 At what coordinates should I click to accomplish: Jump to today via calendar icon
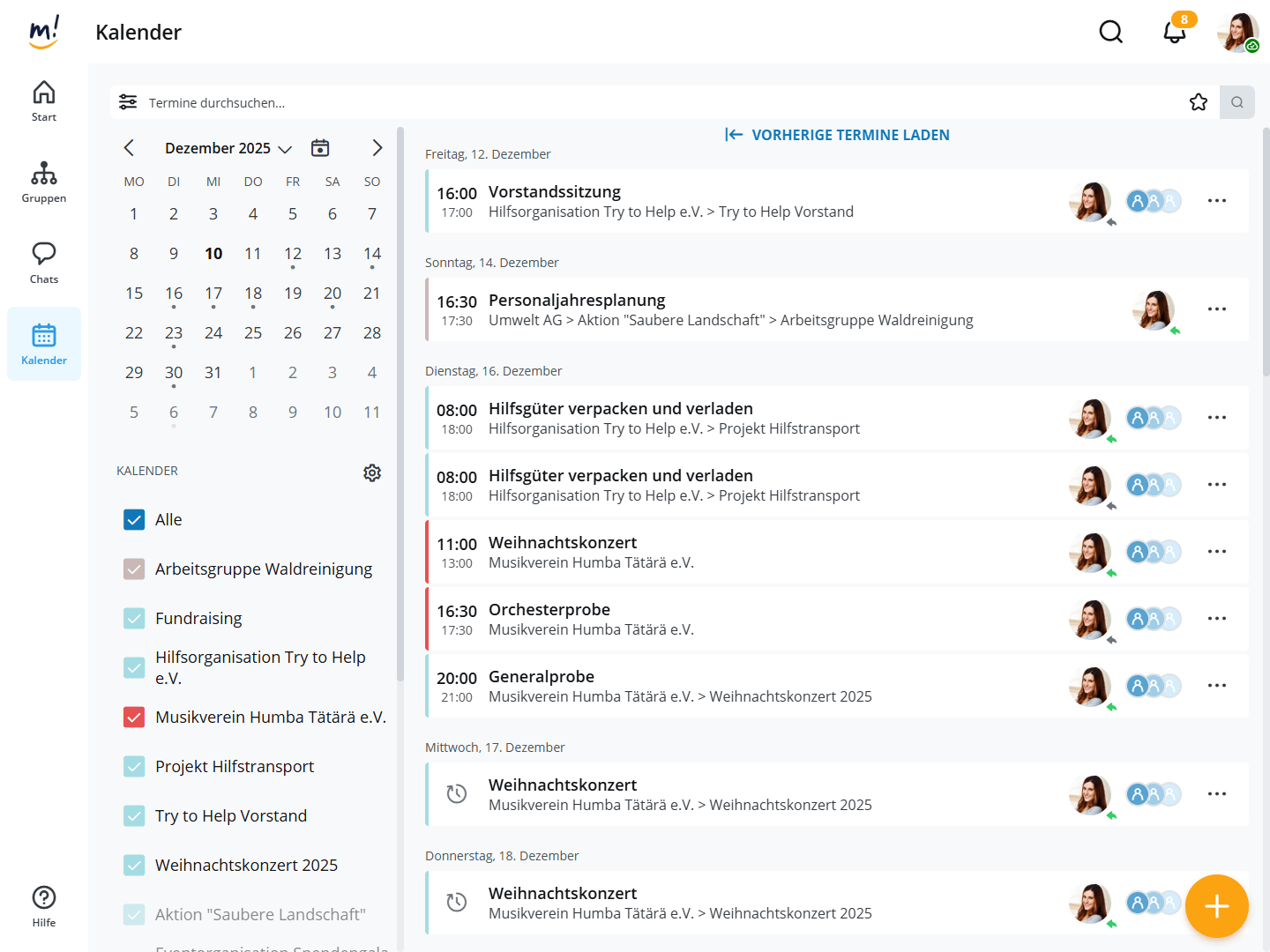pos(320,148)
